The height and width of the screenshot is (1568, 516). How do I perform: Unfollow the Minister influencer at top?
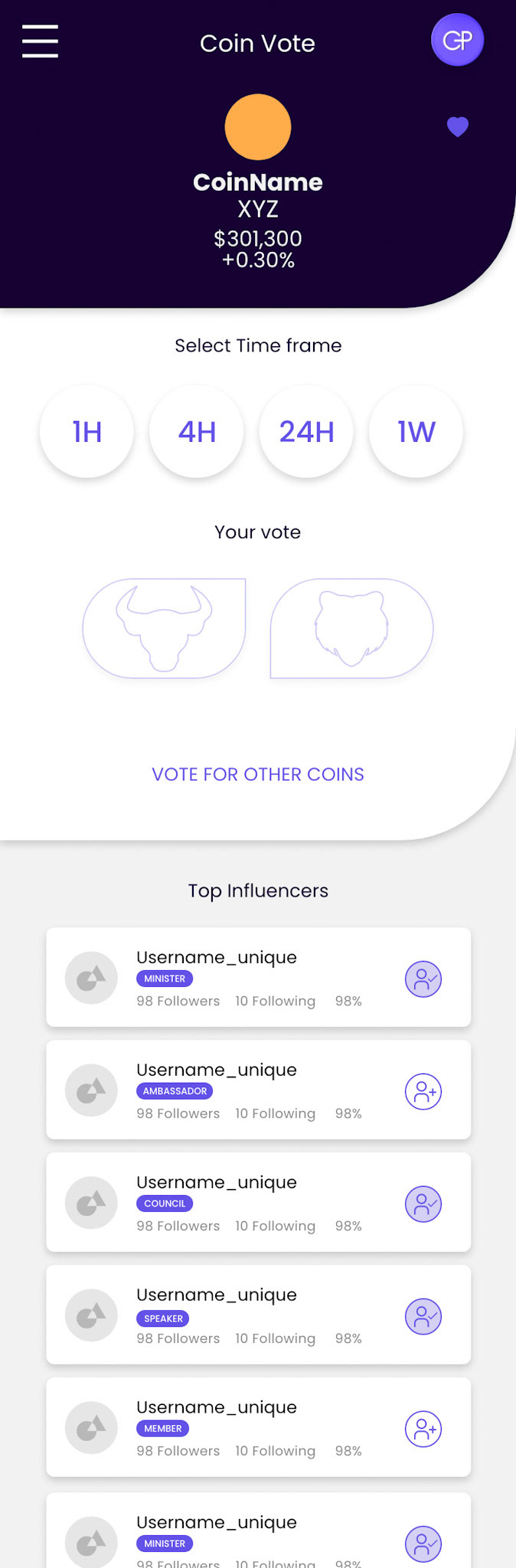coord(423,979)
